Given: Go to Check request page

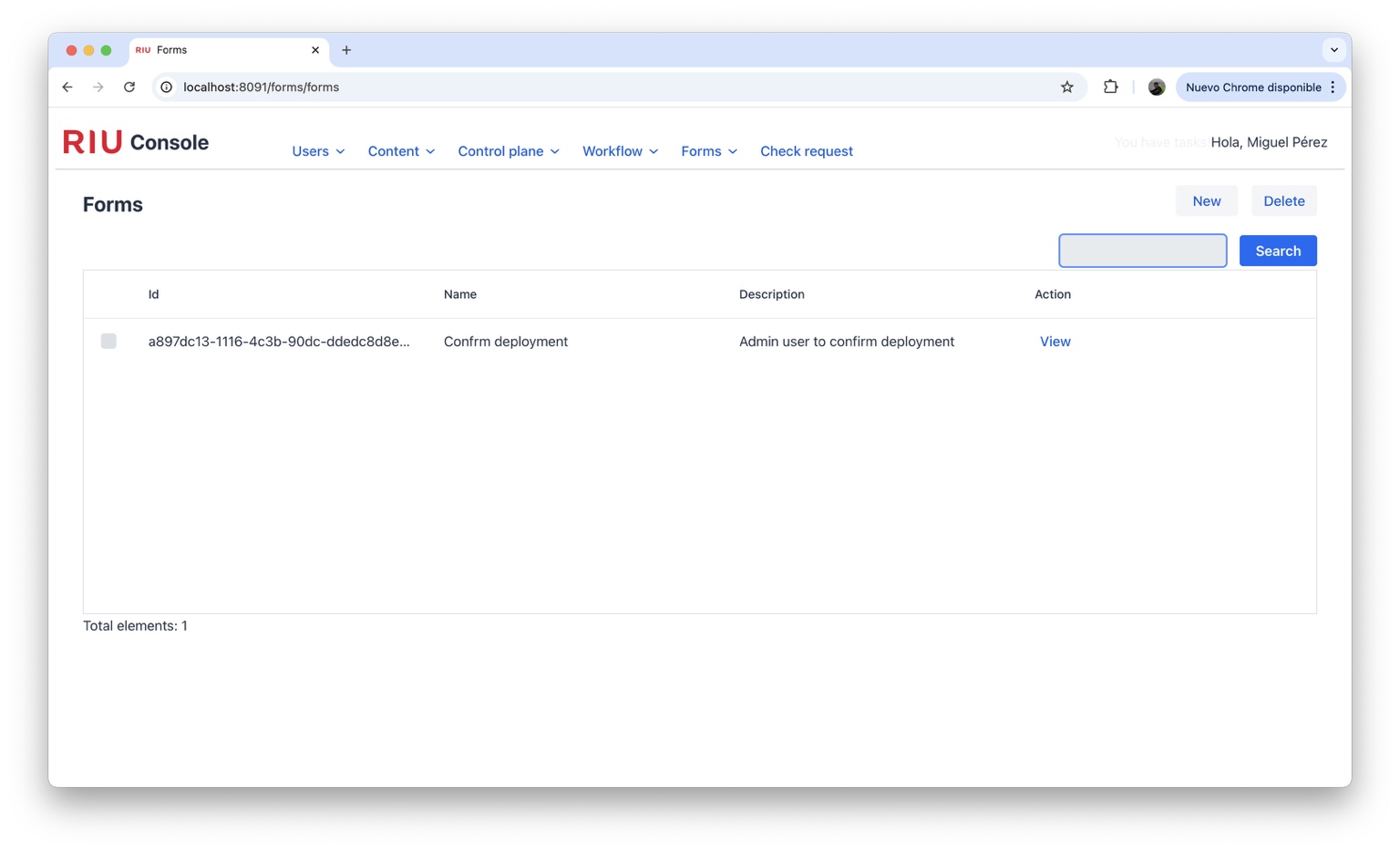Looking at the screenshot, I should click(807, 151).
